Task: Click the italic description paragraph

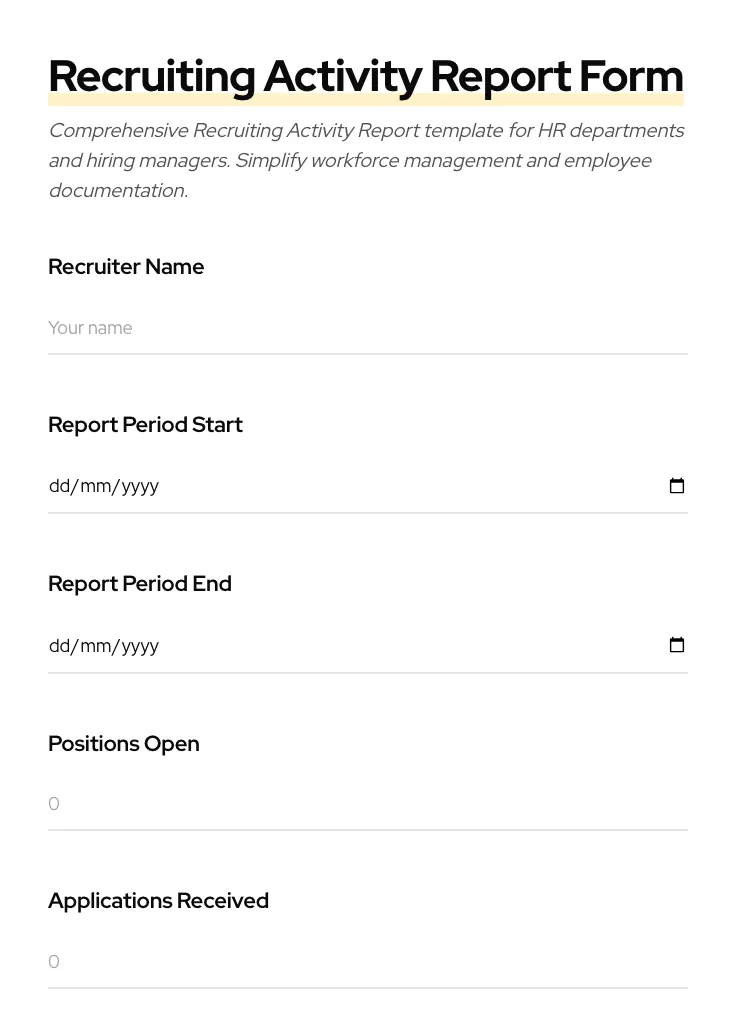Action: tap(366, 160)
